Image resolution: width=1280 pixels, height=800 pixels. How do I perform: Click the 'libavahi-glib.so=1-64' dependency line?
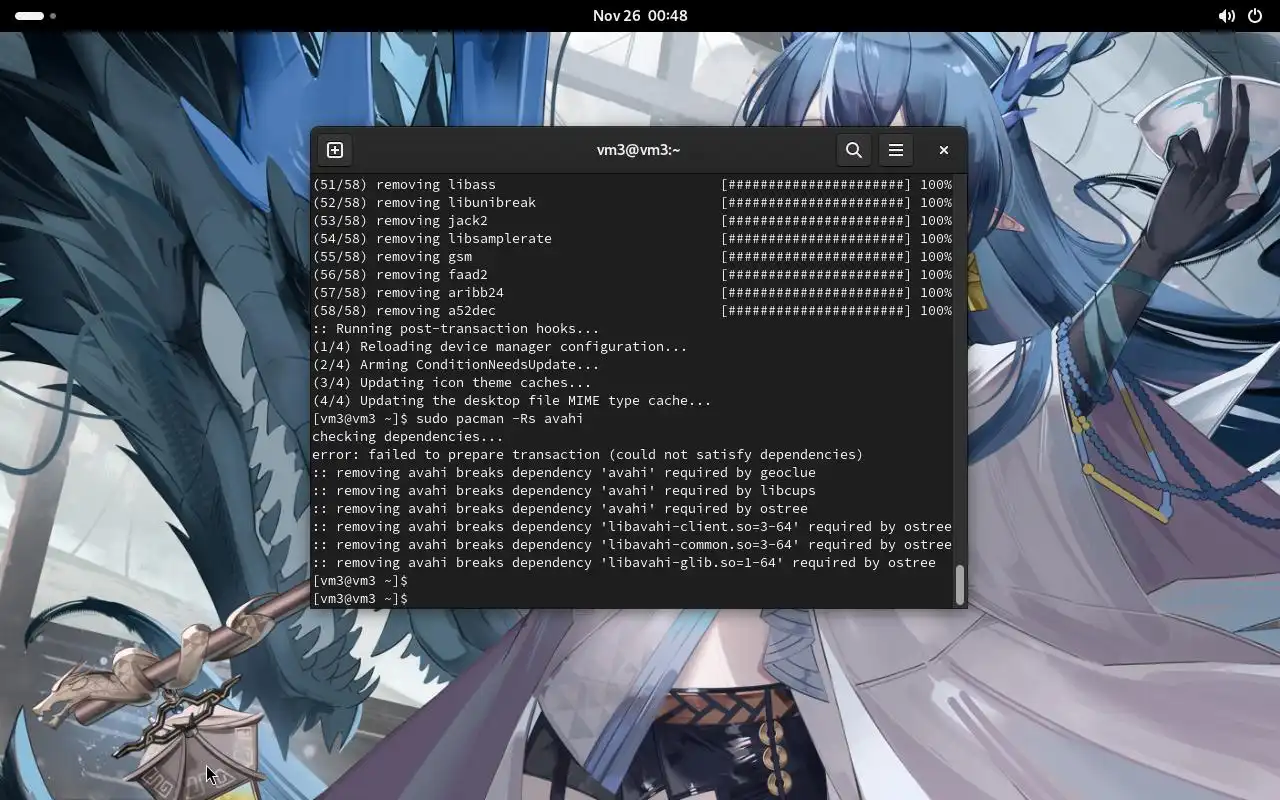[x=624, y=562]
